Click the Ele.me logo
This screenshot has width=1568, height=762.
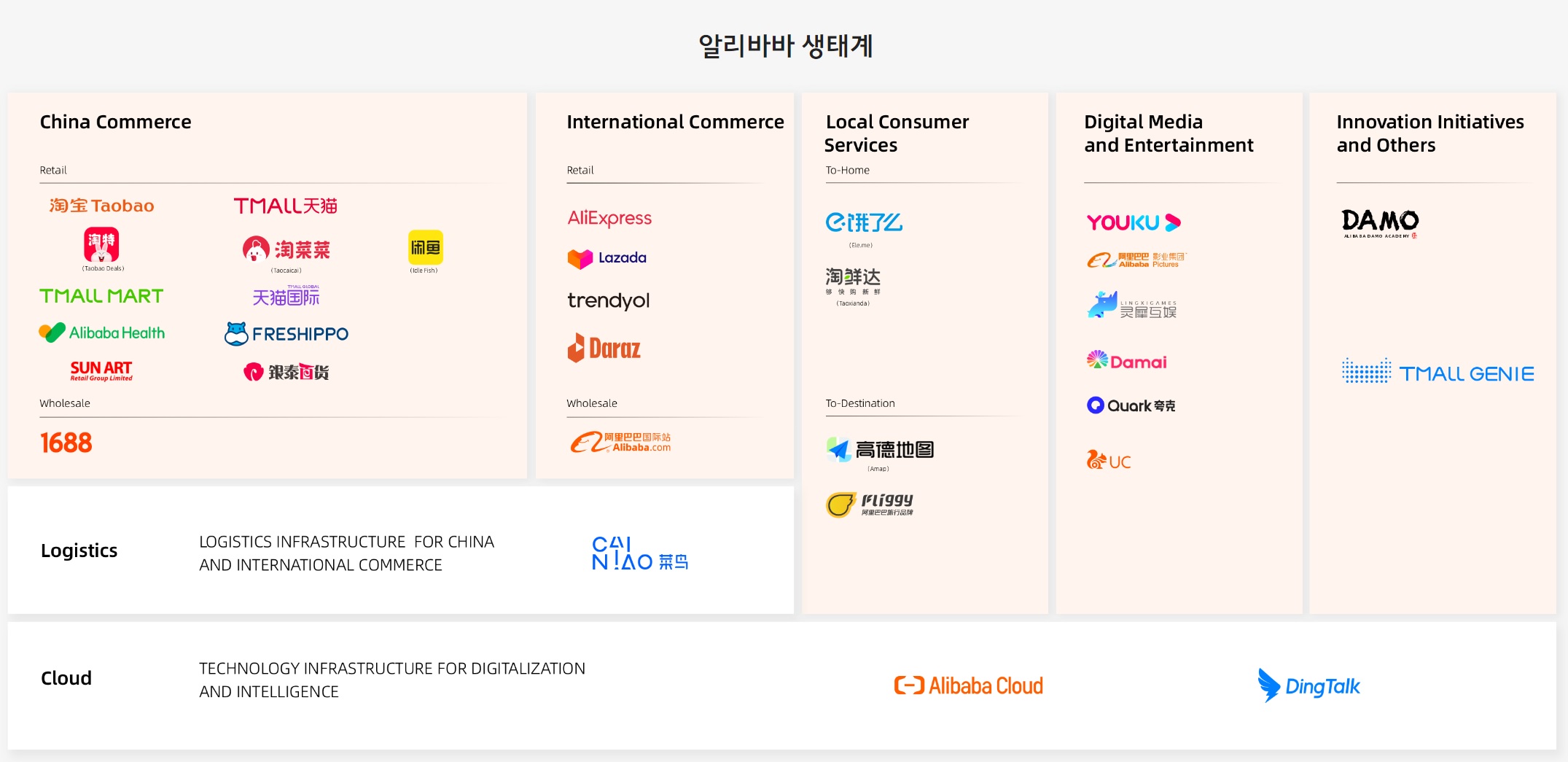coord(863,222)
